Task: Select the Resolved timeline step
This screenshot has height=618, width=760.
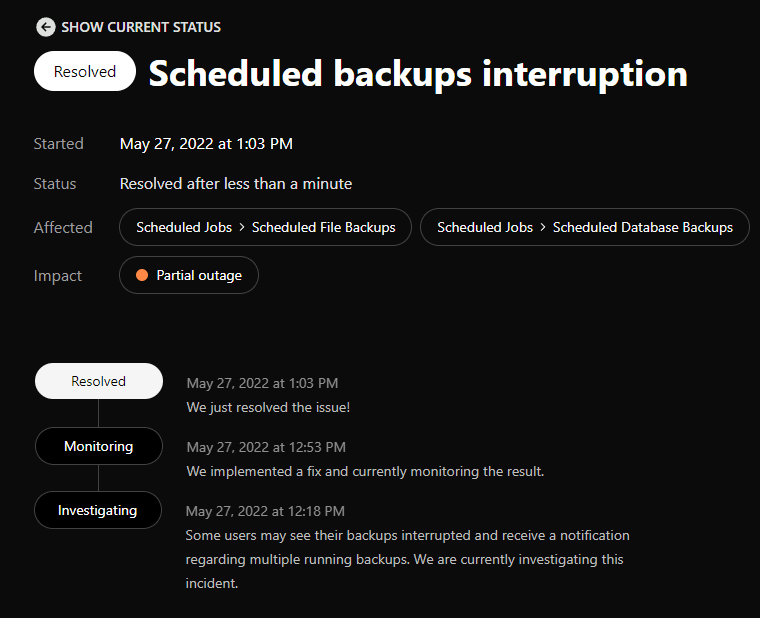Action: (x=98, y=381)
